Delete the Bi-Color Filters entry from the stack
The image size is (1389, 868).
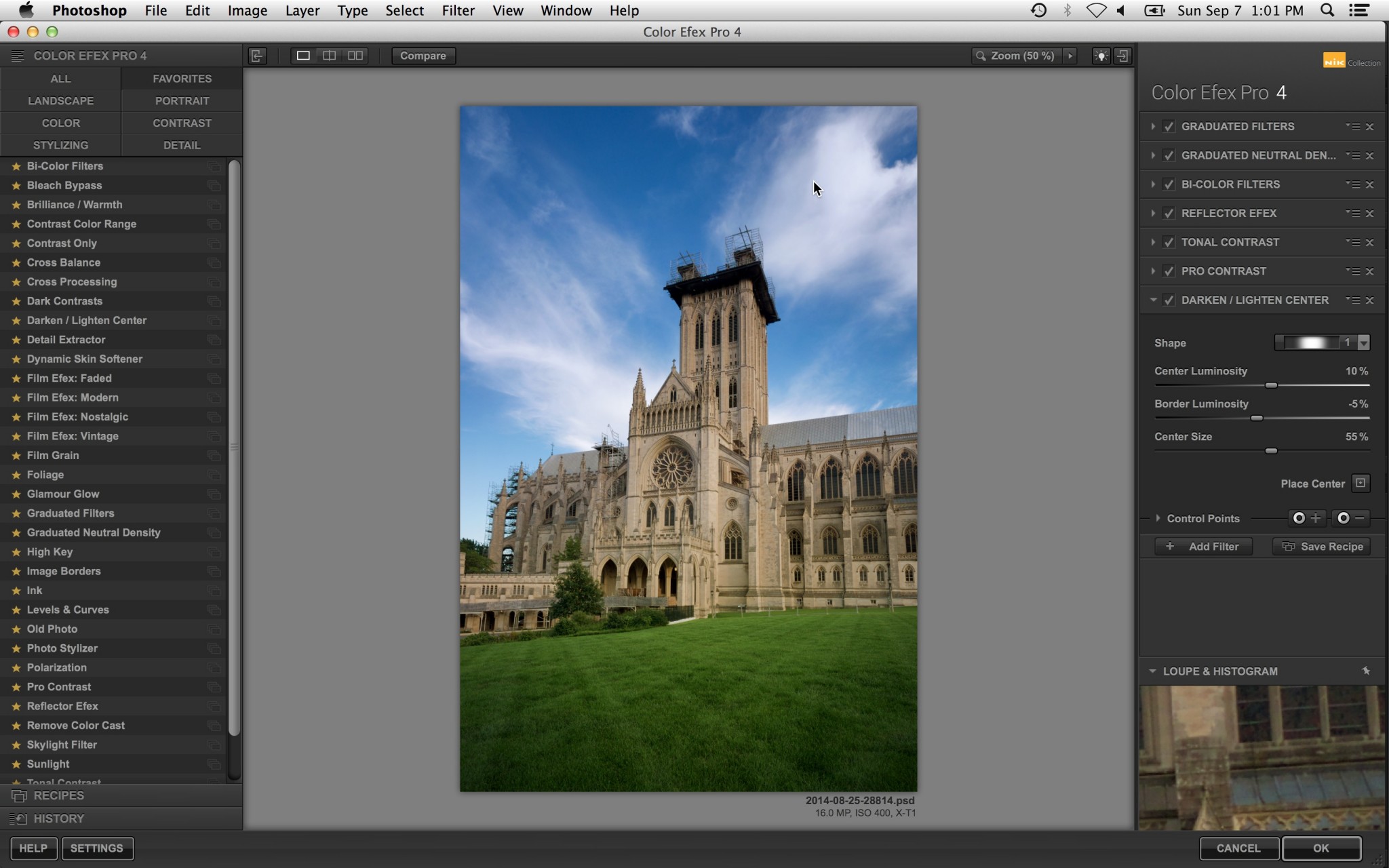(1369, 184)
